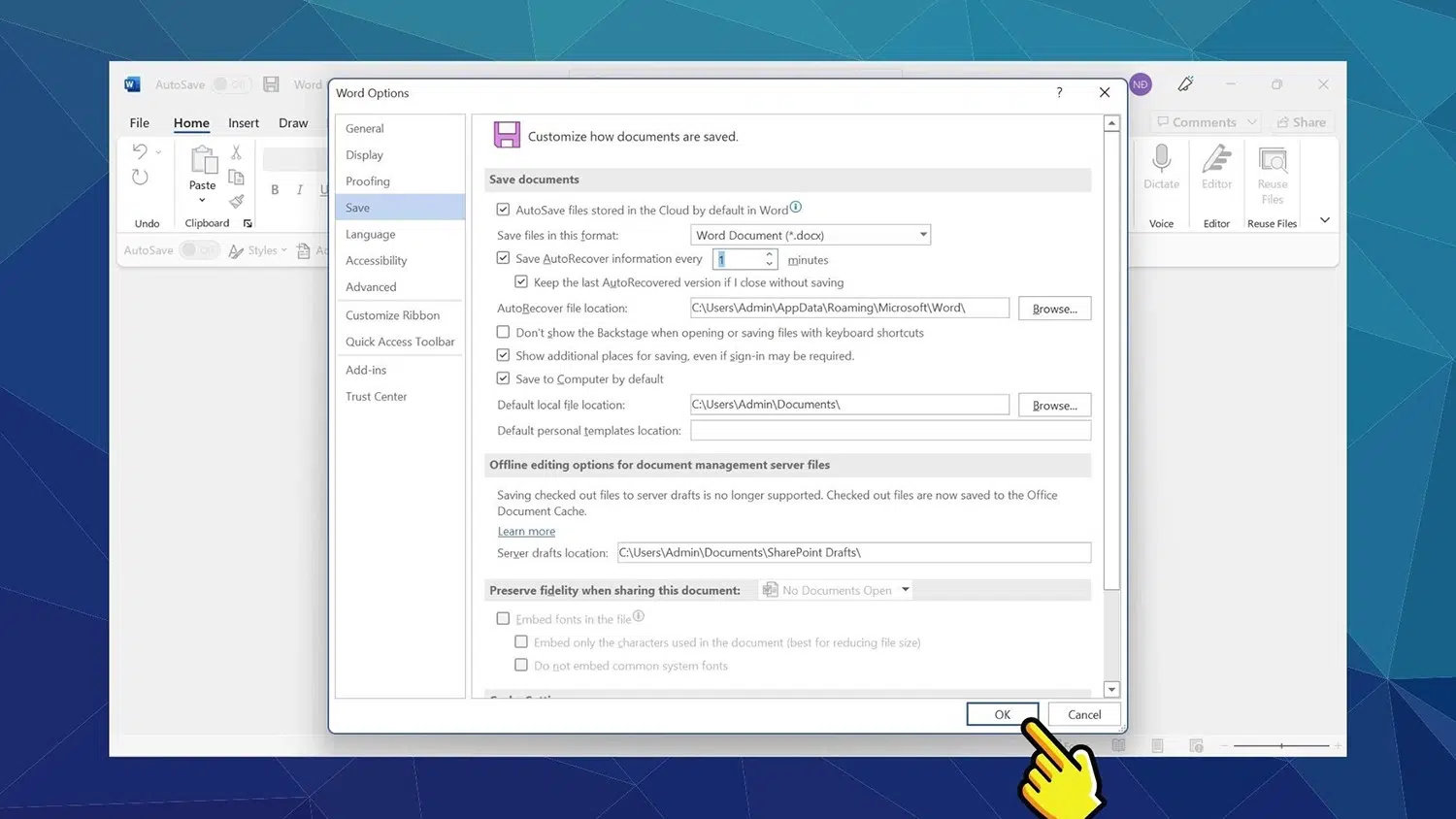Click the Undo arrow icon
This screenshot has width=1456, height=819.
click(x=140, y=151)
